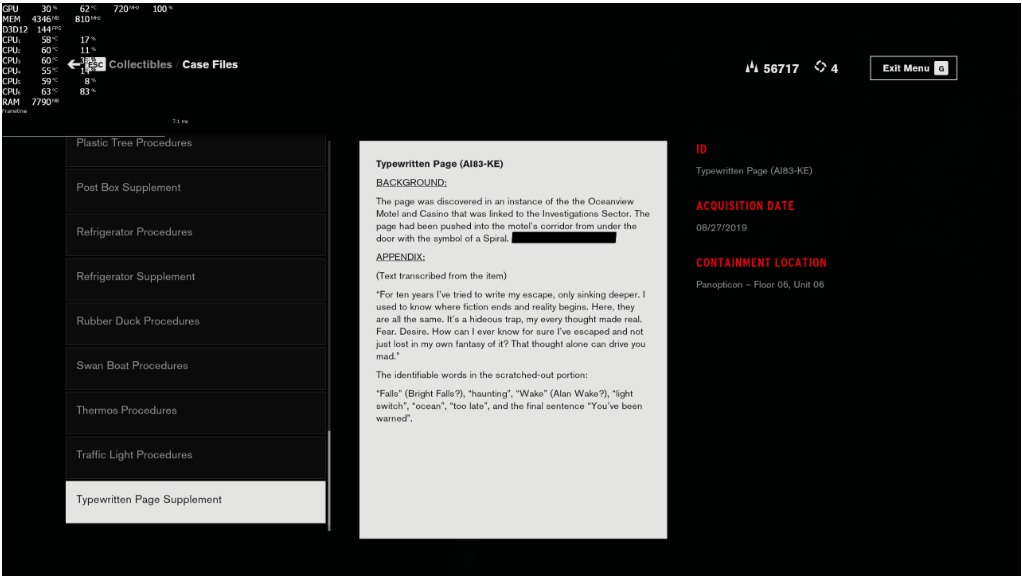This screenshot has height=577, width=1022.
Task: Open Post Box Supplement entry
Action: [196, 188]
